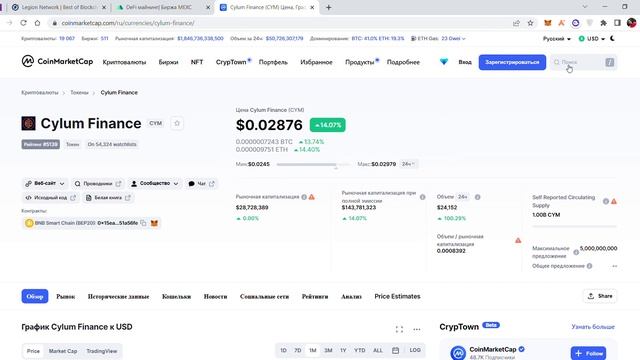Go to browser home page

click(x=37, y=23)
